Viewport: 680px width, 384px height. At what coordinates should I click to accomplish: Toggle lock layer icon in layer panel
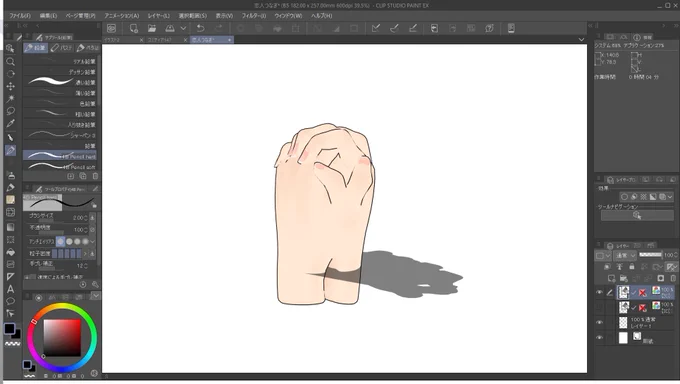coord(632,266)
